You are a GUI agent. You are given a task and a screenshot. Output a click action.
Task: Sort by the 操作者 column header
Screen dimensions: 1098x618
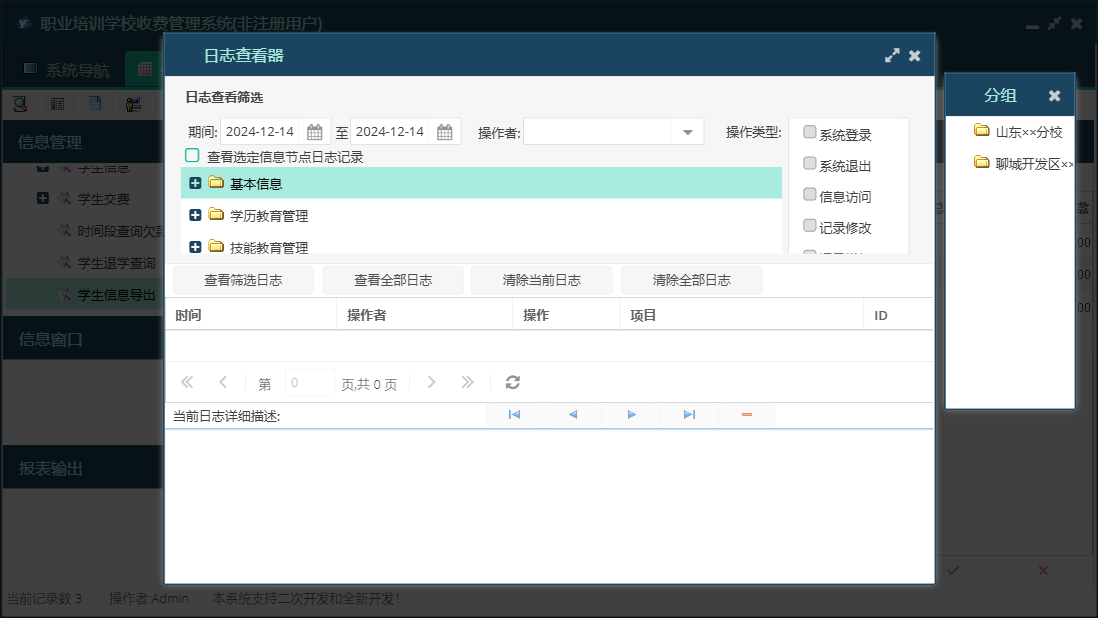tap(367, 315)
